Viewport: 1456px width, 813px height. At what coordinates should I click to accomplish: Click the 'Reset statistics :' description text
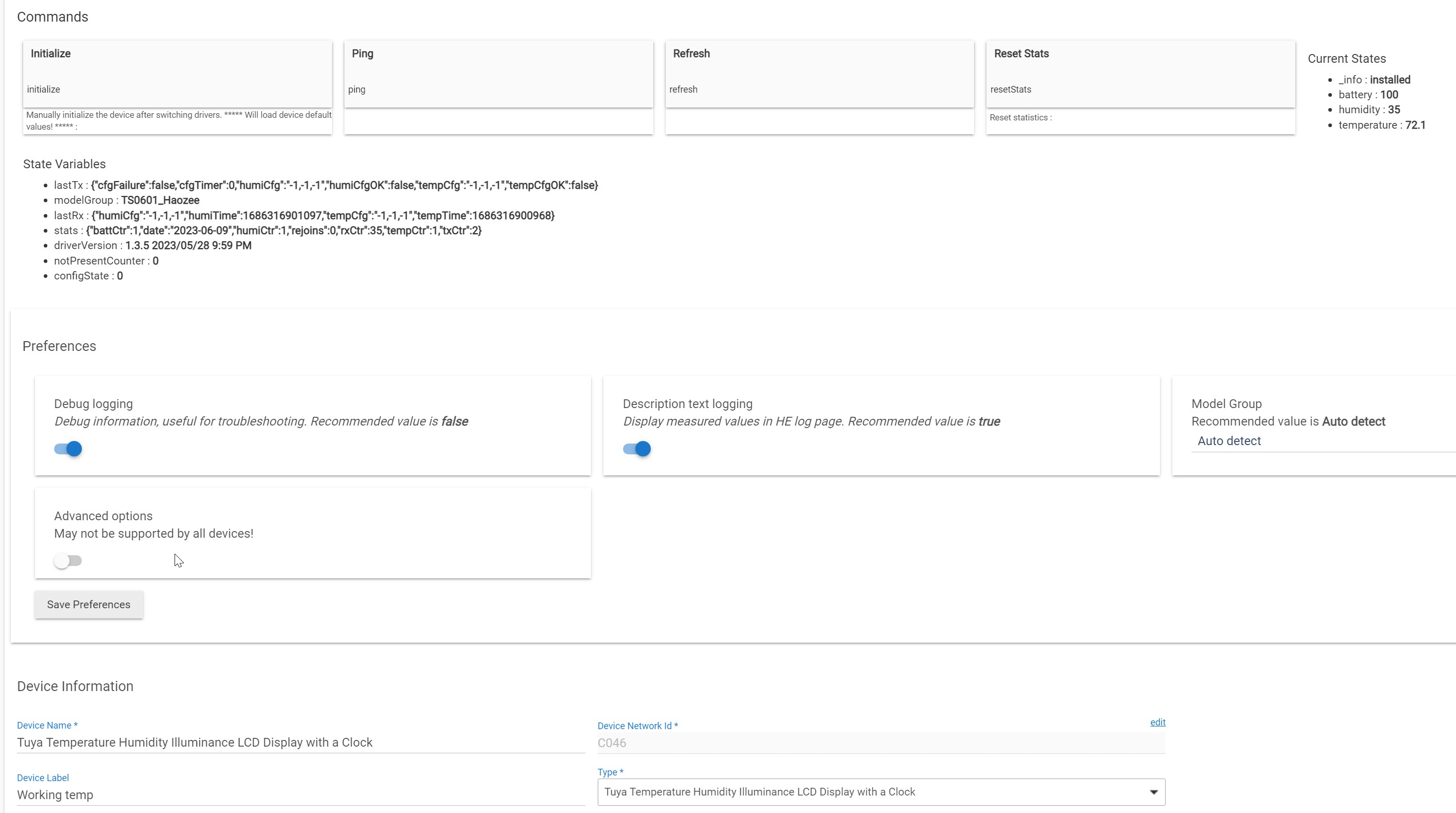tap(1021, 117)
